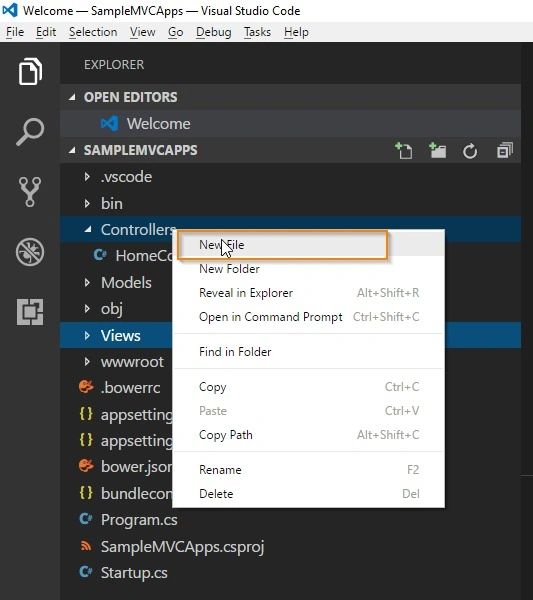The image size is (533, 600).
Task: Expand the .vscode folder arrow
Action: click(87, 176)
